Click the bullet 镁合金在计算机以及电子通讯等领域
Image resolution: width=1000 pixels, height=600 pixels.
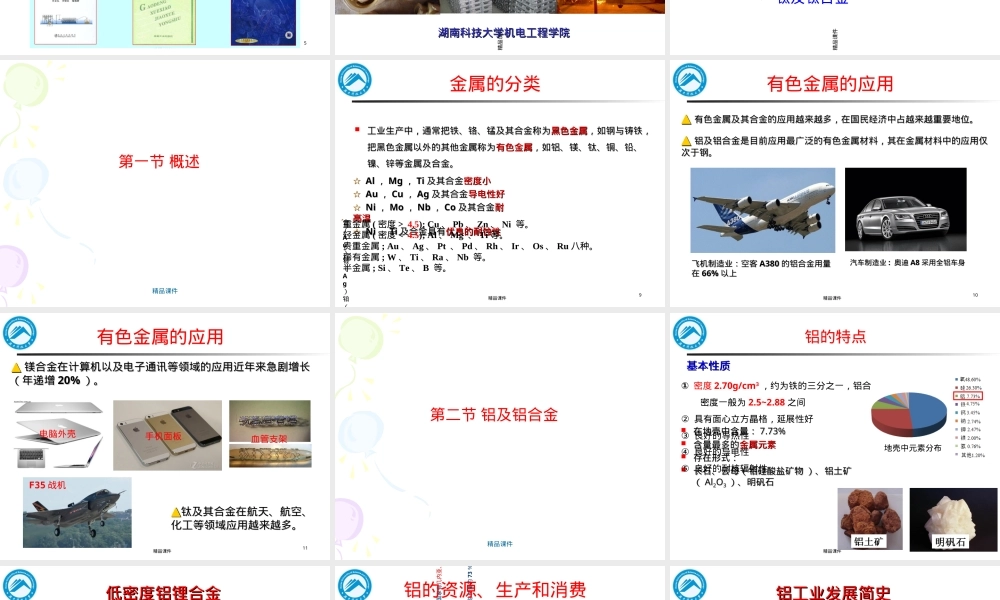[161, 374]
